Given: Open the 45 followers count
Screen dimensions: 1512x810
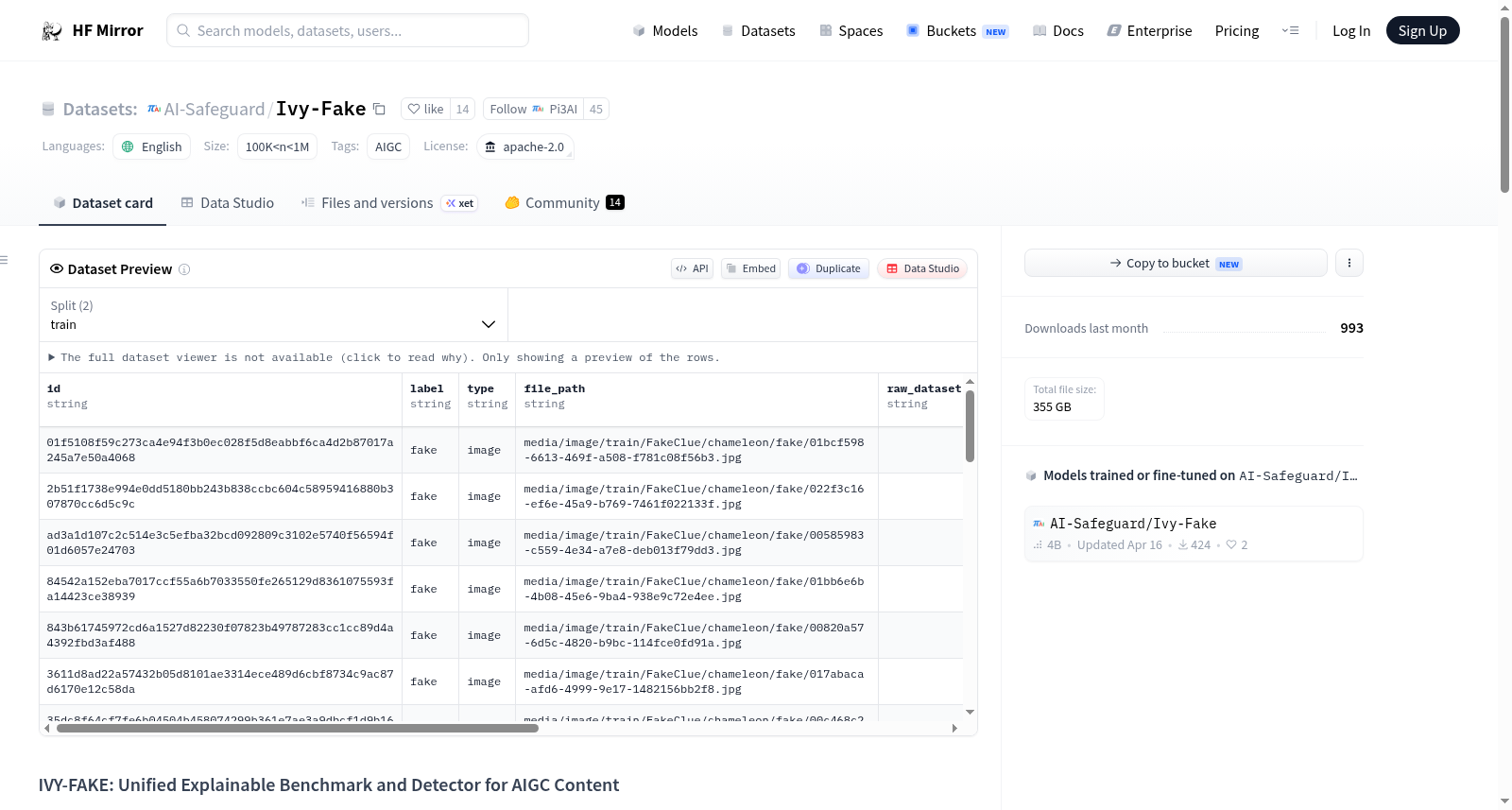Looking at the screenshot, I should point(596,109).
